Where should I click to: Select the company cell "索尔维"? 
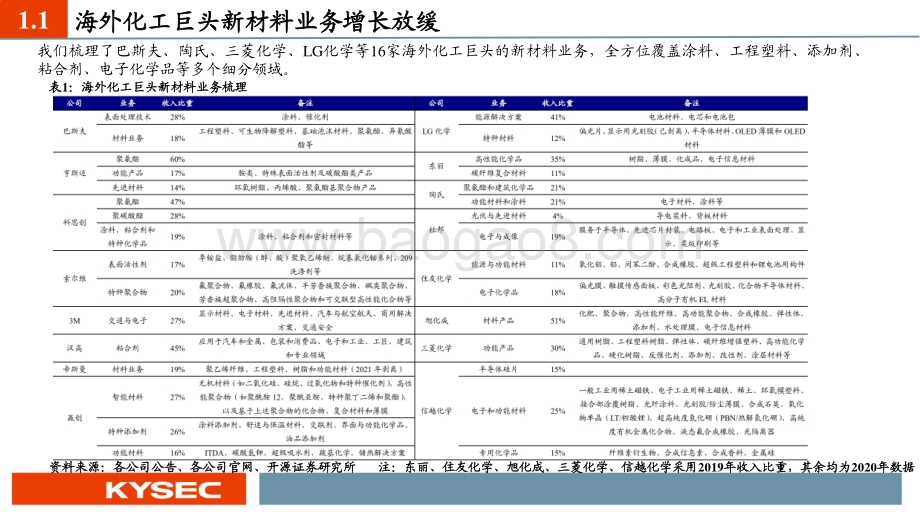pos(75,279)
